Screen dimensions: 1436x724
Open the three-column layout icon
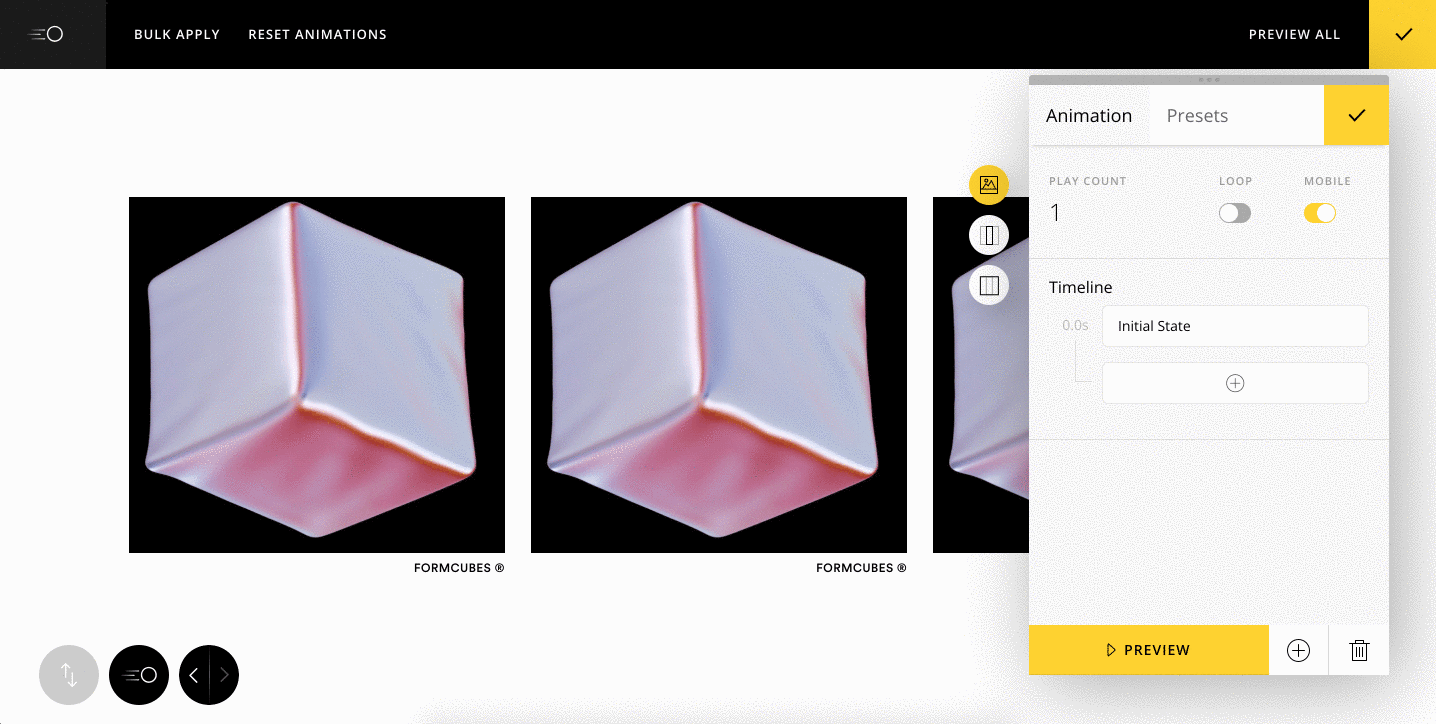point(988,284)
